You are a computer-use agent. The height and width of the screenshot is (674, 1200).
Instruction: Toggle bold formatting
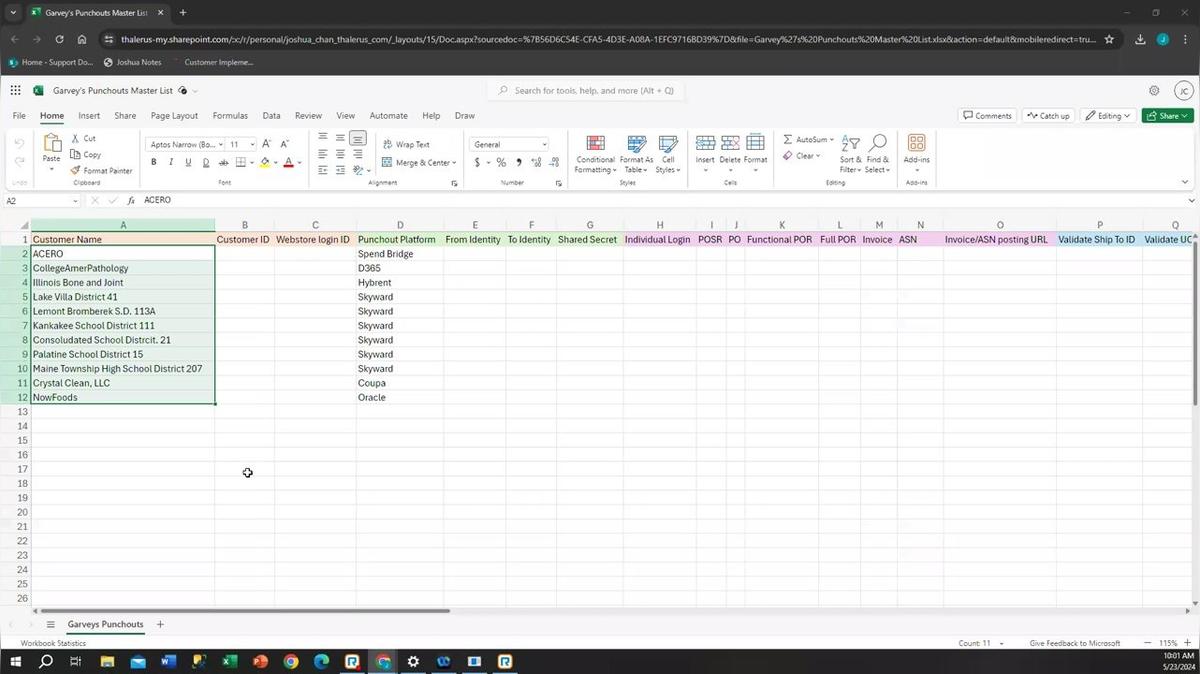[x=154, y=163]
